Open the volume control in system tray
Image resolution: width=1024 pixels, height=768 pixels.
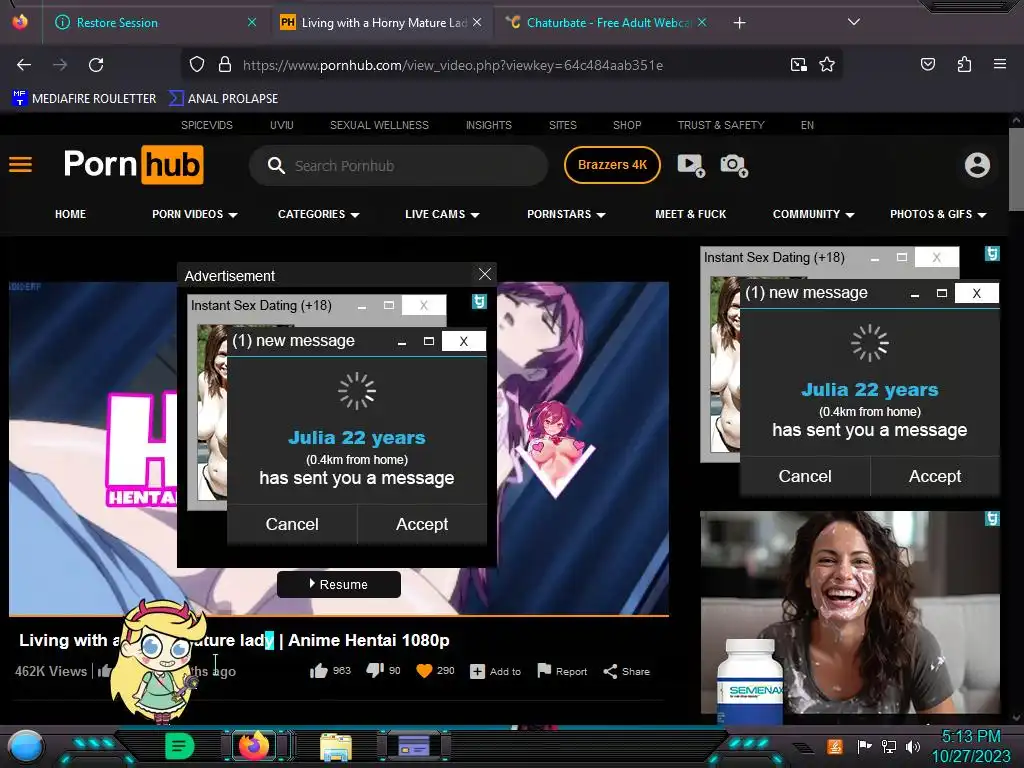coord(912,746)
